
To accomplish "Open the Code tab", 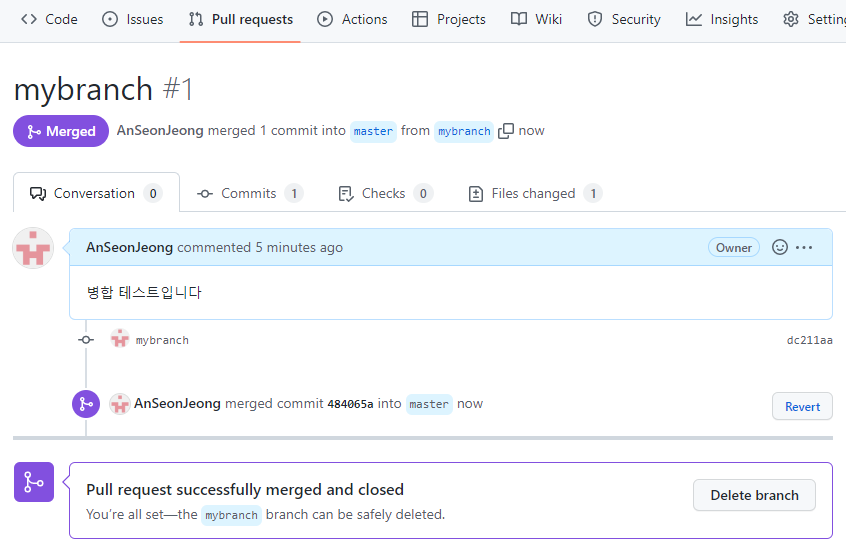I will click(x=49, y=19).
